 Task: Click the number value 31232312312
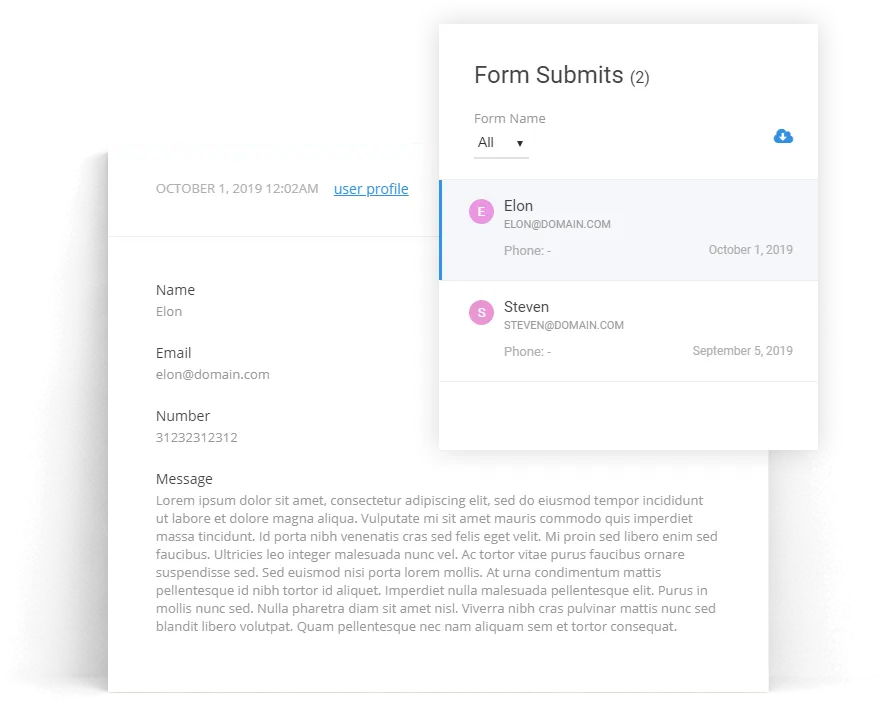pos(196,437)
